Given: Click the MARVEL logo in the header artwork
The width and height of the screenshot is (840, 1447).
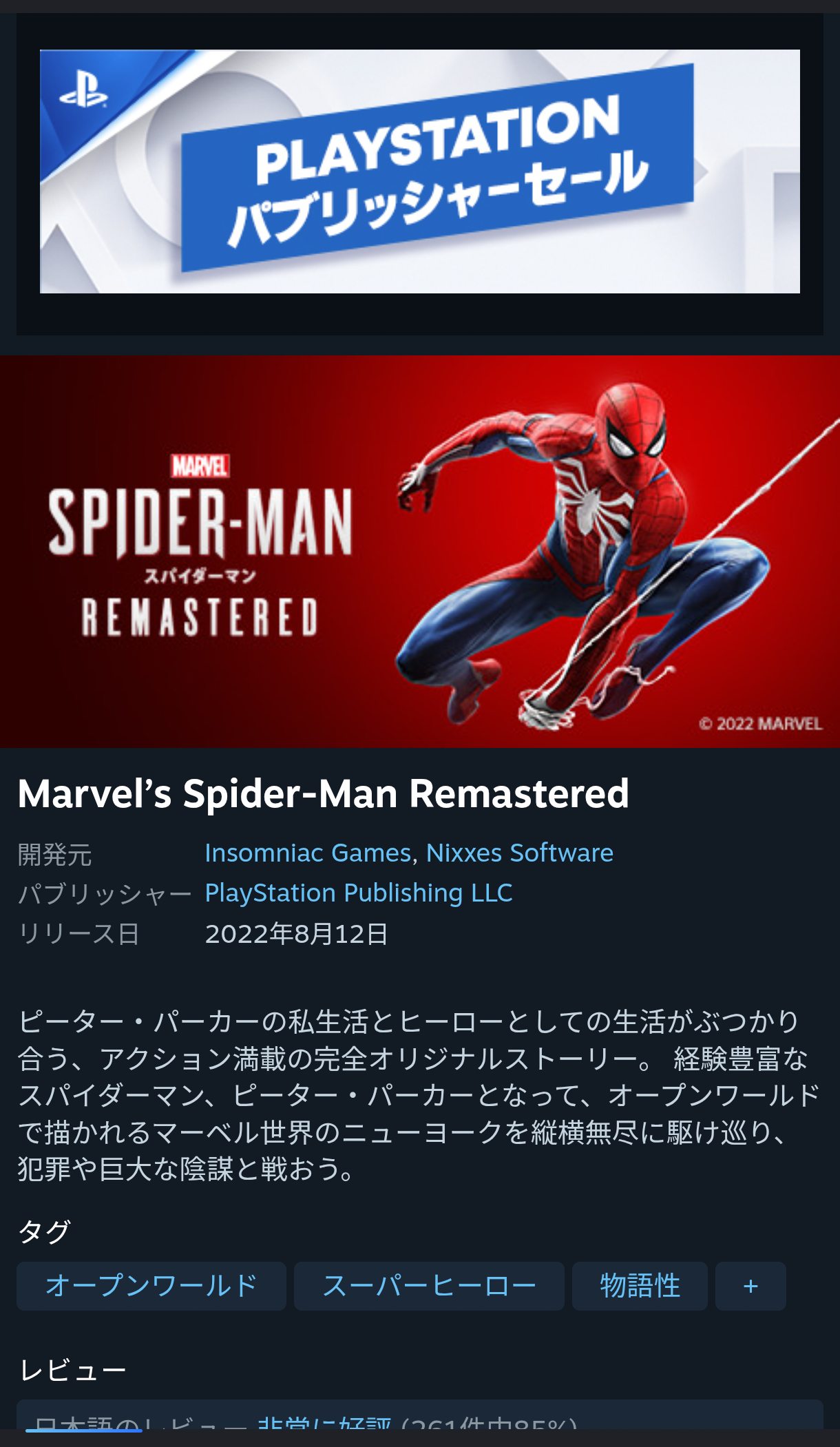Looking at the screenshot, I should point(200,466).
